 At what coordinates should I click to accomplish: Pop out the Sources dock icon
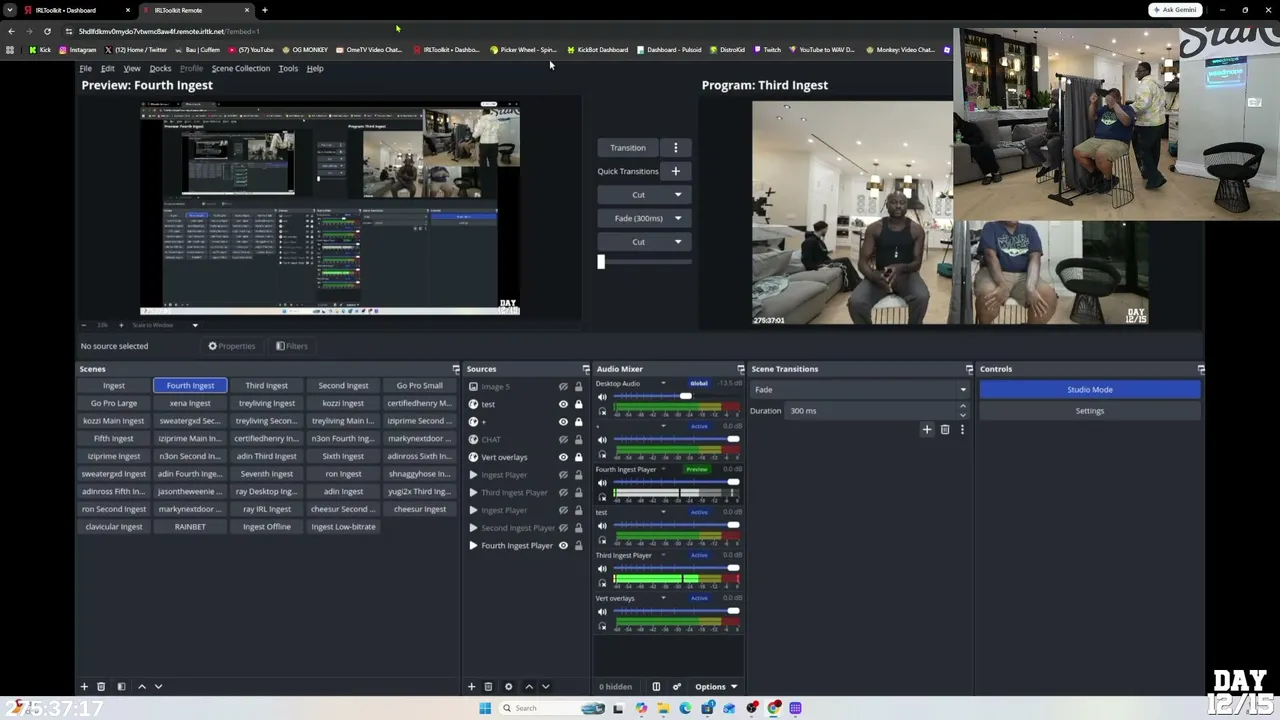pos(586,369)
